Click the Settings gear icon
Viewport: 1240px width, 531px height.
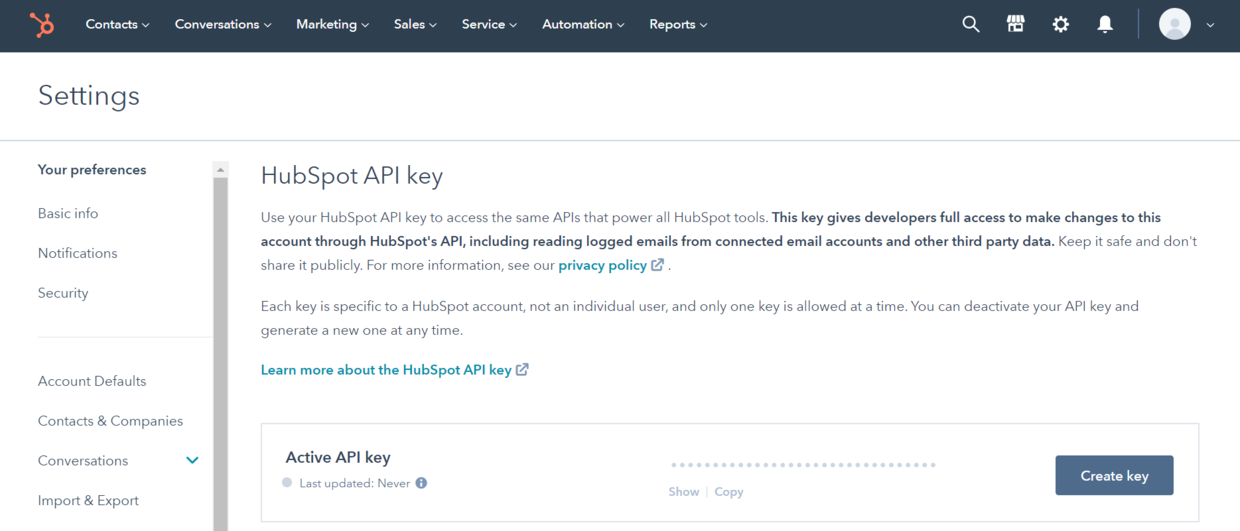pos(1061,24)
